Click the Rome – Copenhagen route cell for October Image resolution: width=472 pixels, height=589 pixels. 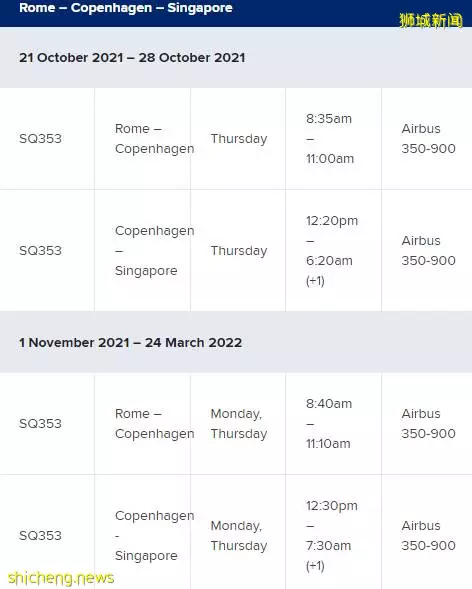pyautogui.click(x=154, y=139)
